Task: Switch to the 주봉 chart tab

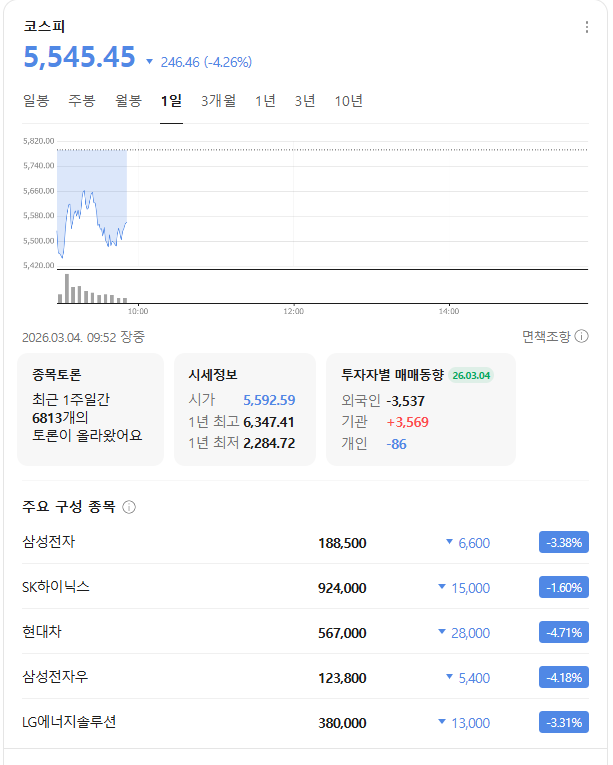Action: (82, 101)
